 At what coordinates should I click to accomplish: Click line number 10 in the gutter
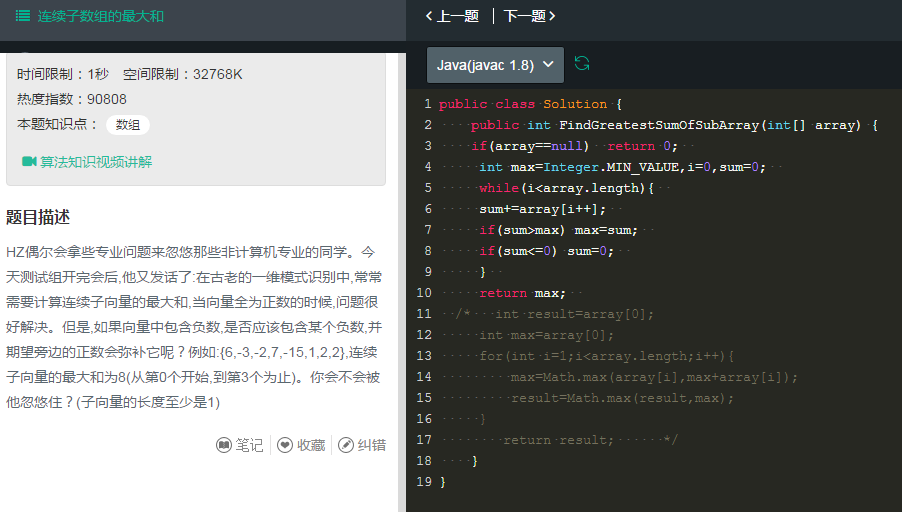(424, 293)
